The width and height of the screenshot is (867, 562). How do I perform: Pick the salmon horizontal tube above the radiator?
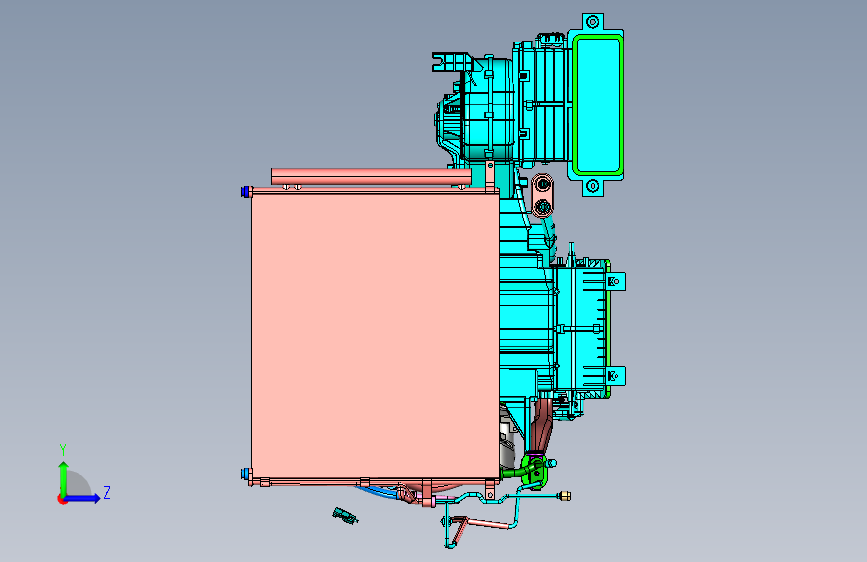click(371, 177)
